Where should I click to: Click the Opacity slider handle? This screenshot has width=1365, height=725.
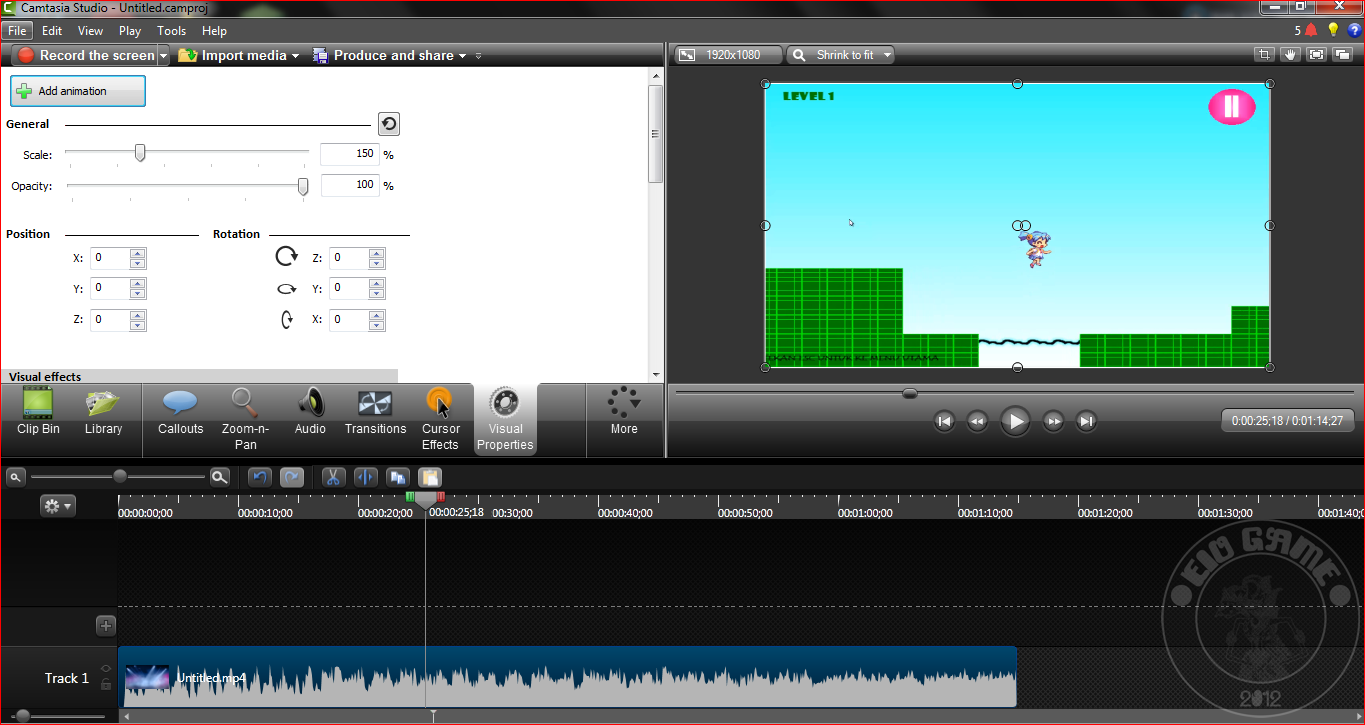point(303,186)
